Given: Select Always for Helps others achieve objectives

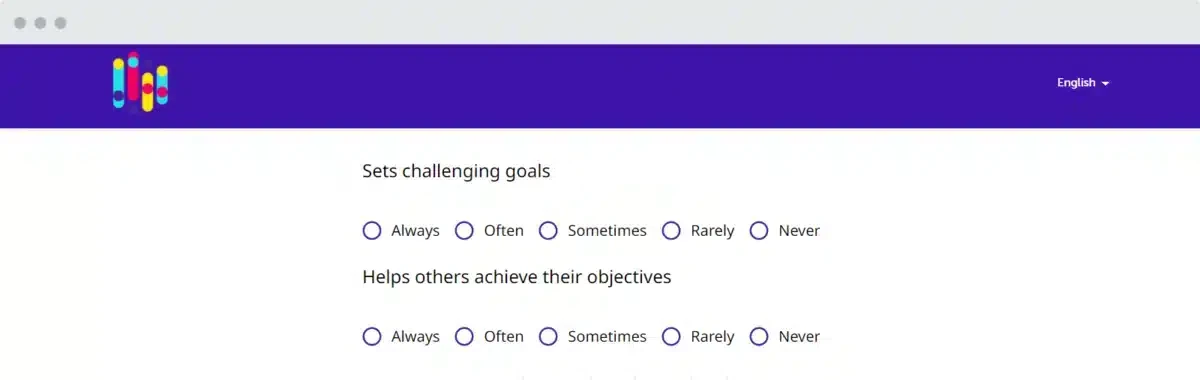Looking at the screenshot, I should coord(372,337).
